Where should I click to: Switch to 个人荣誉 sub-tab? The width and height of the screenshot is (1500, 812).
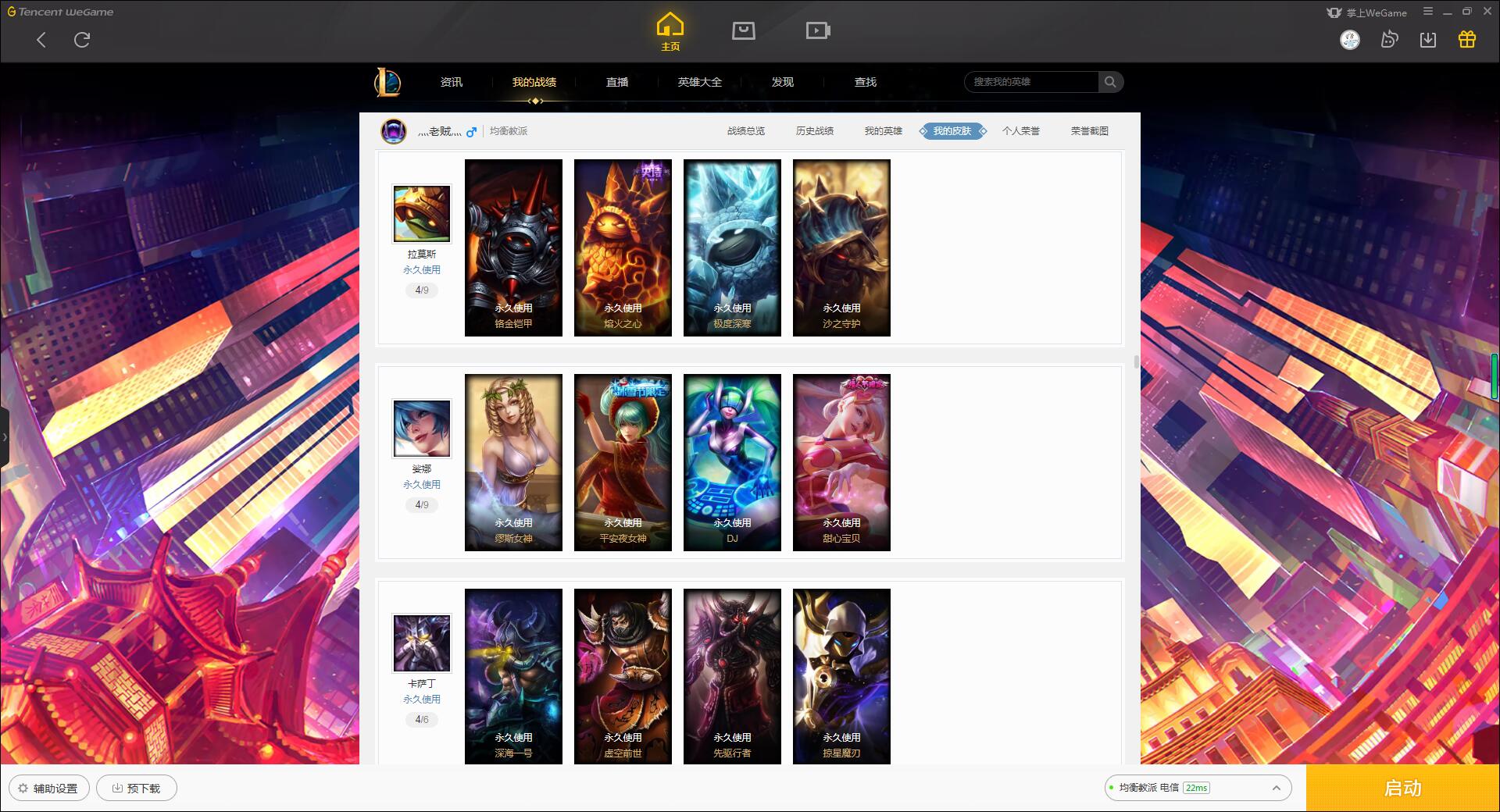1021,131
